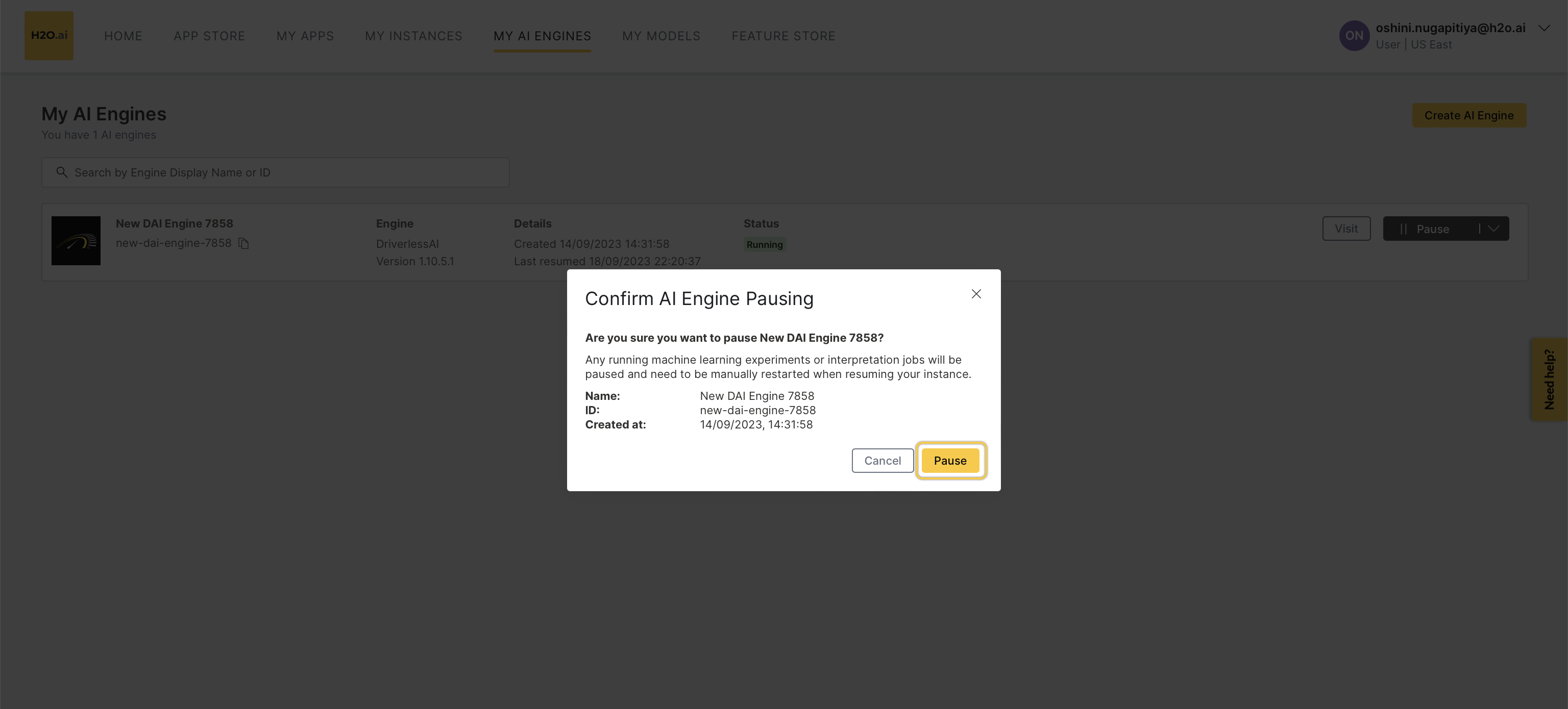Click the Create AI Engine button
The width and height of the screenshot is (1568, 709).
pos(1469,115)
